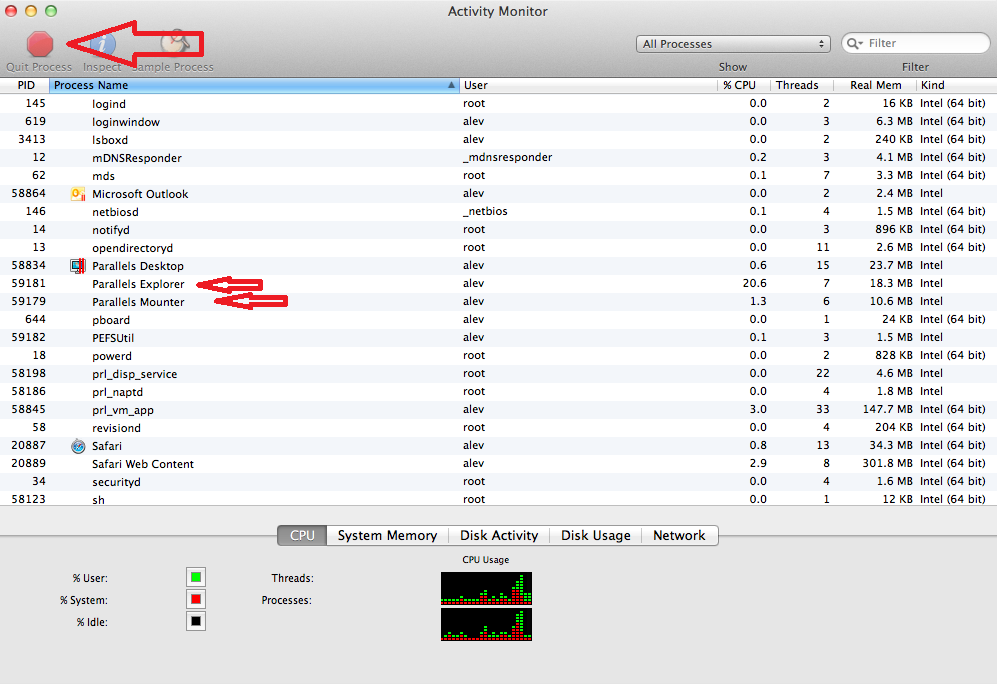Select the pboard process

111,320
